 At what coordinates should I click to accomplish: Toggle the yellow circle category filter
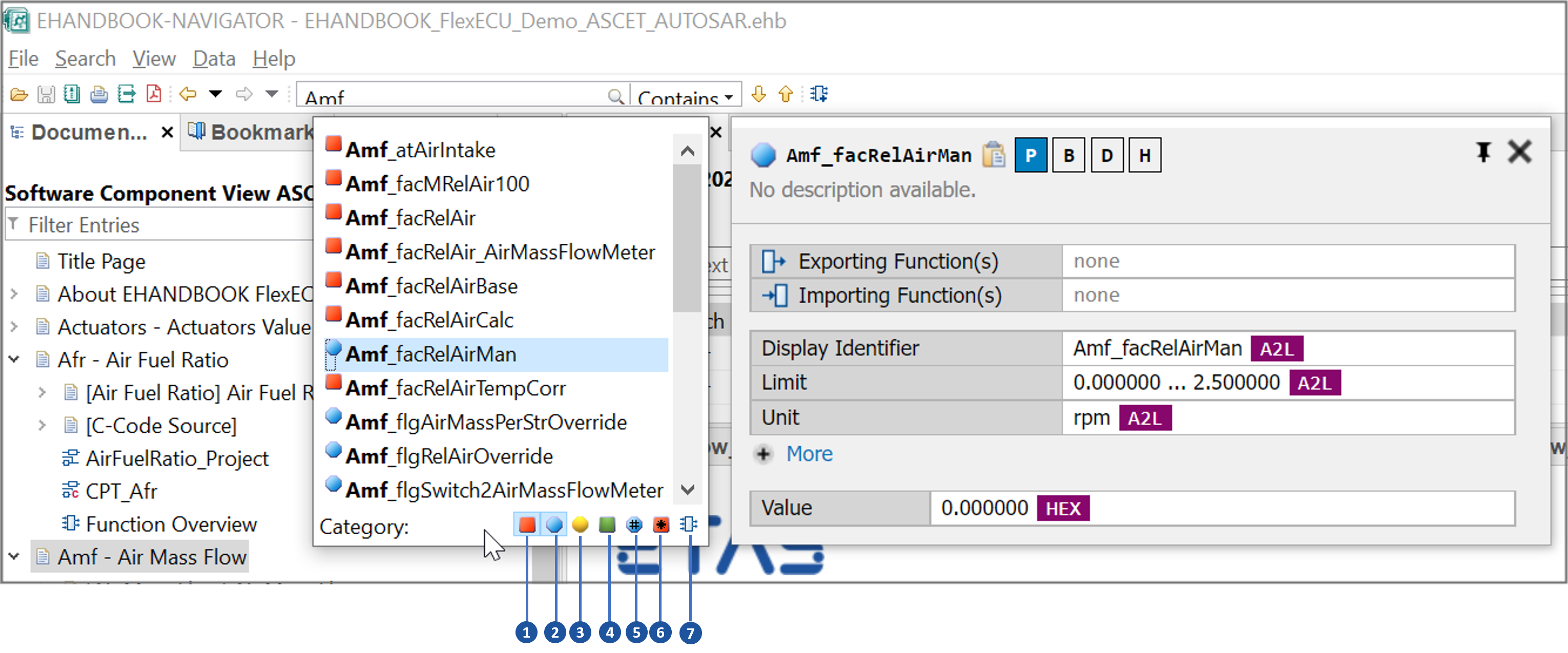coord(580,524)
